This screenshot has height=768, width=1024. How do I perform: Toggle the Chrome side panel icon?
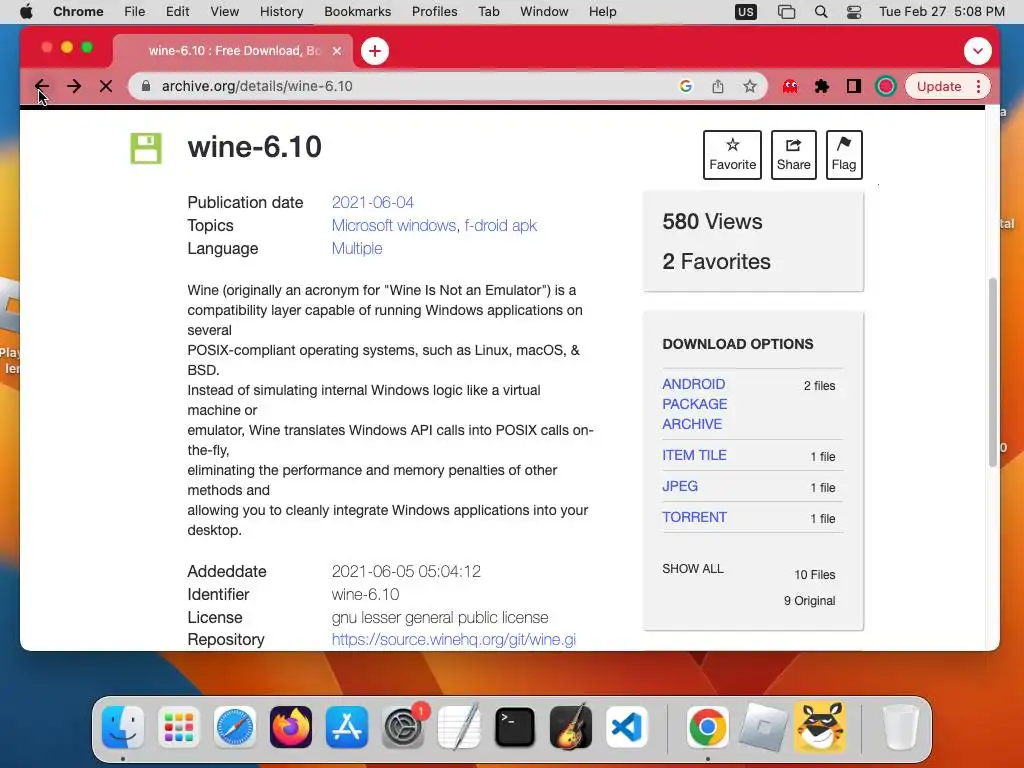[854, 86]
